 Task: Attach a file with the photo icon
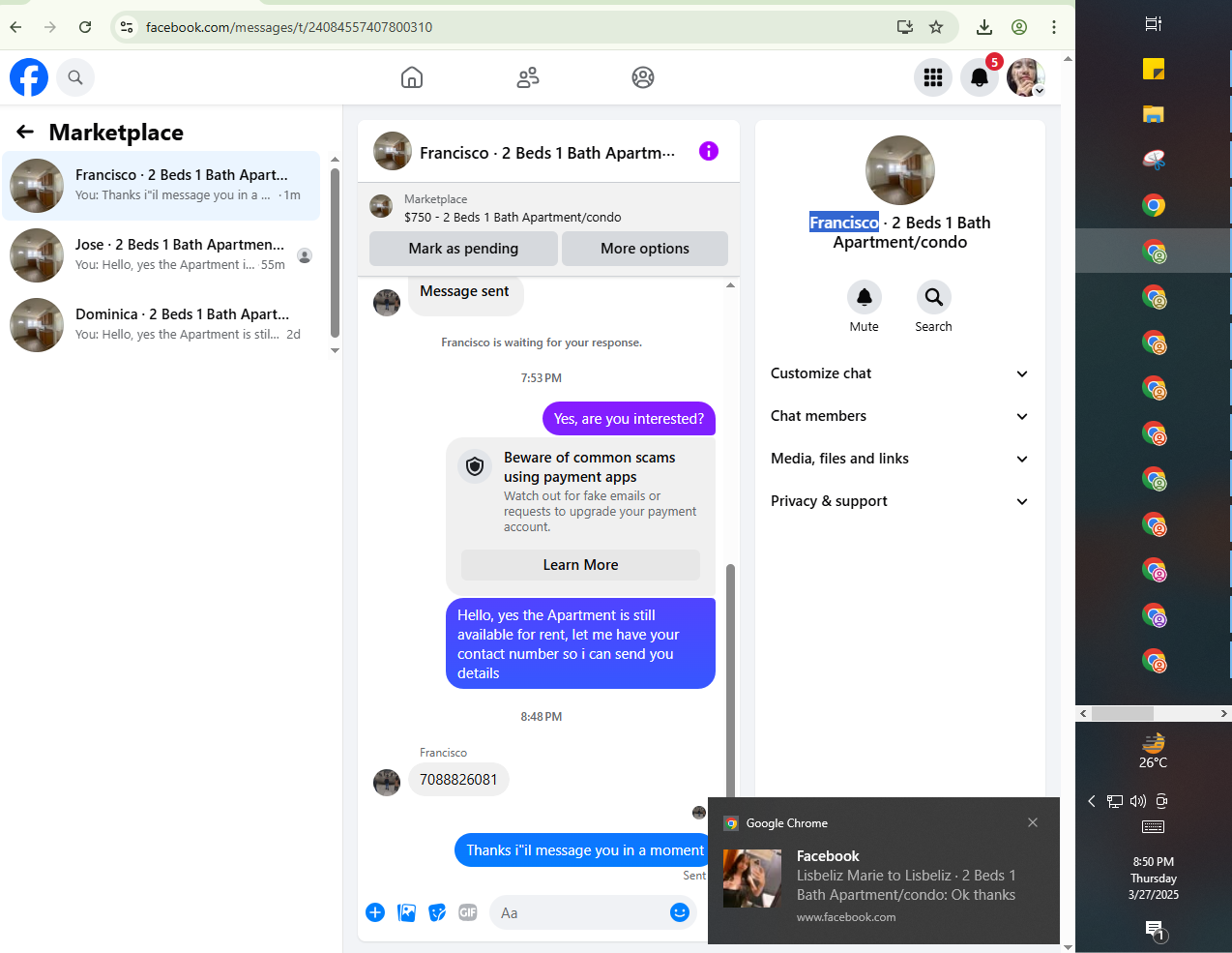(x=407, y=912)
